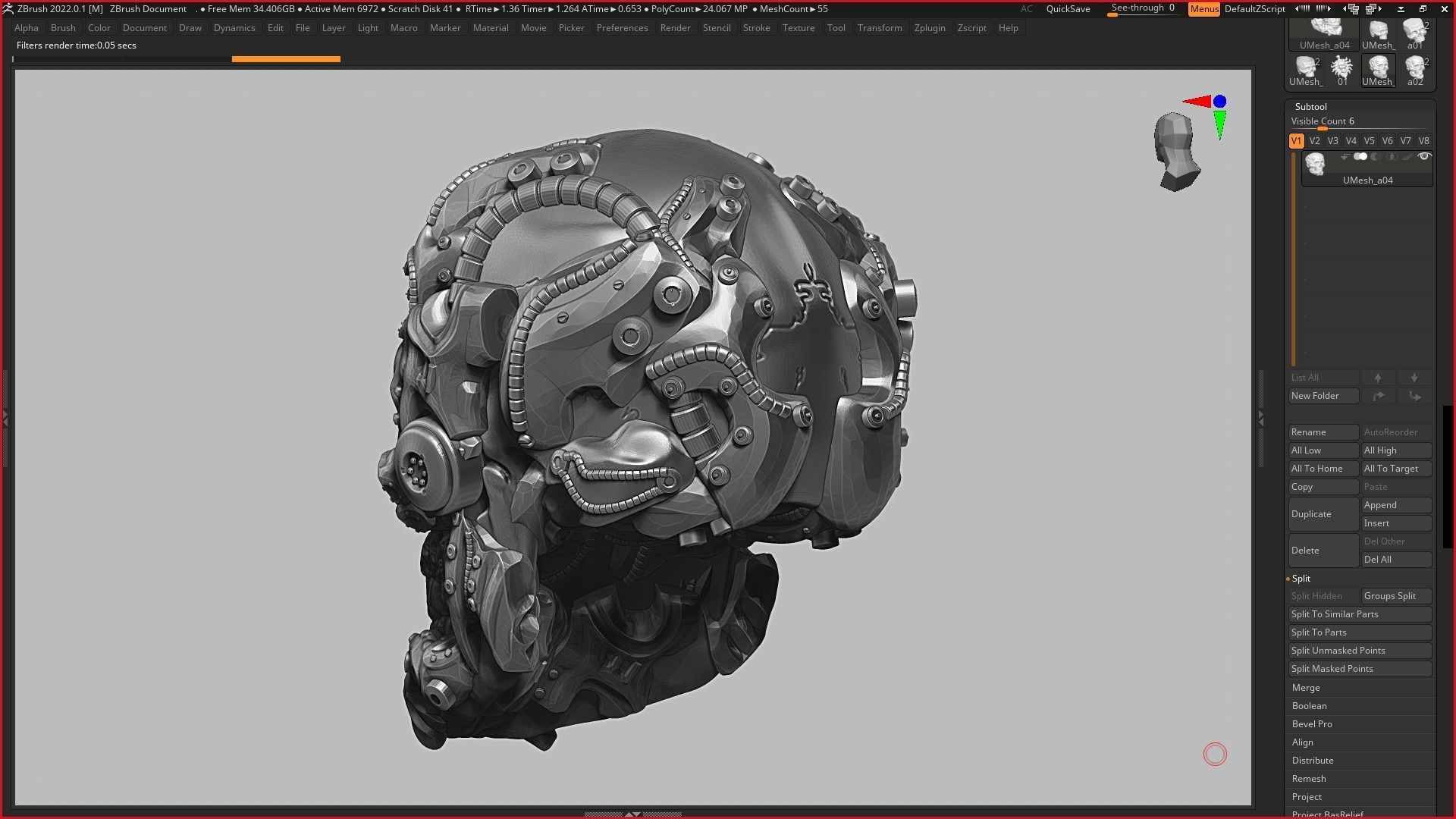Open the Dynamics menu
The width and height of the screenshot is (1456, 819).
tap(234, 28)
